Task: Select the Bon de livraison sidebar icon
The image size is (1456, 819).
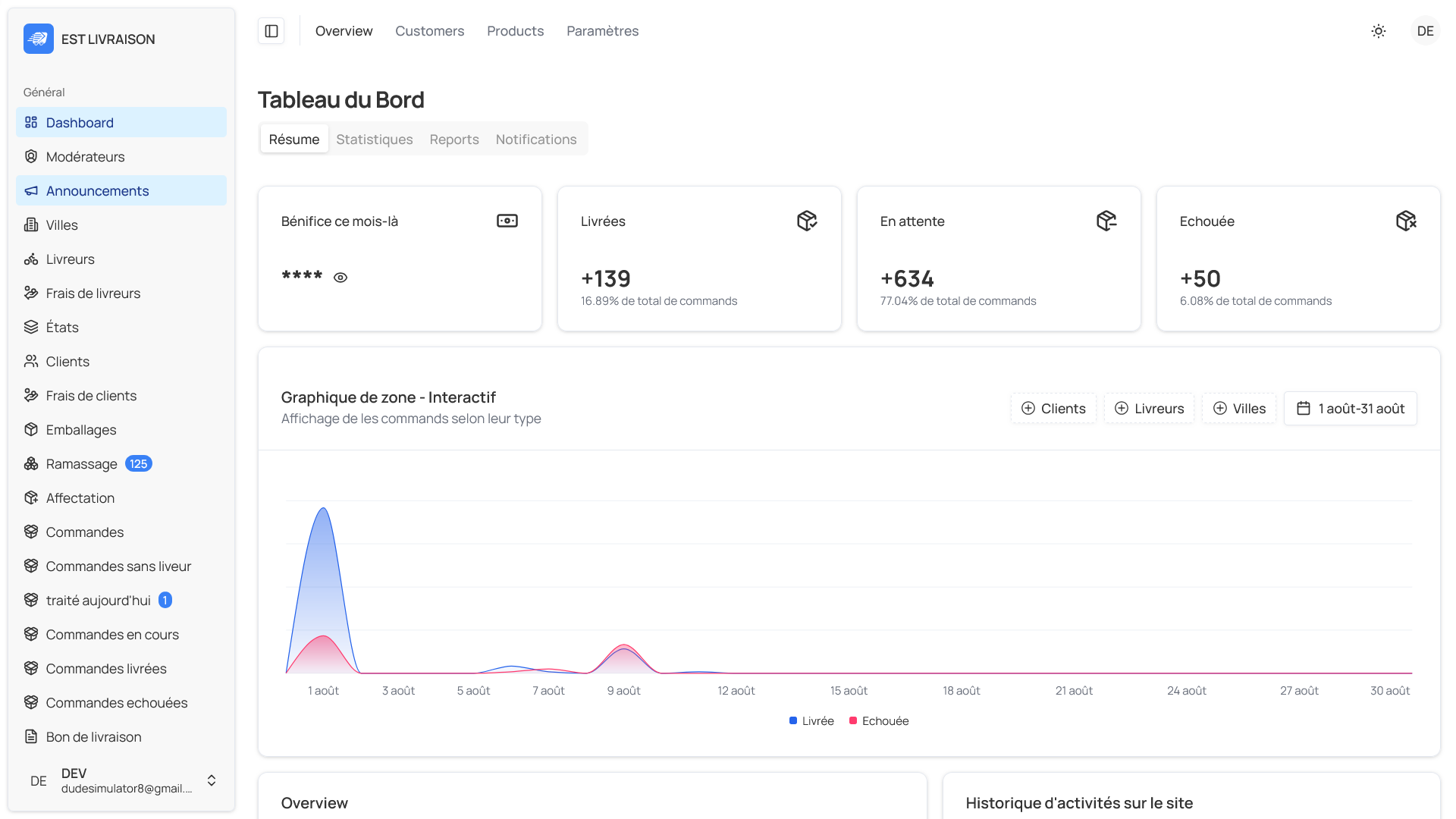Action: click(x=31, y=736)
